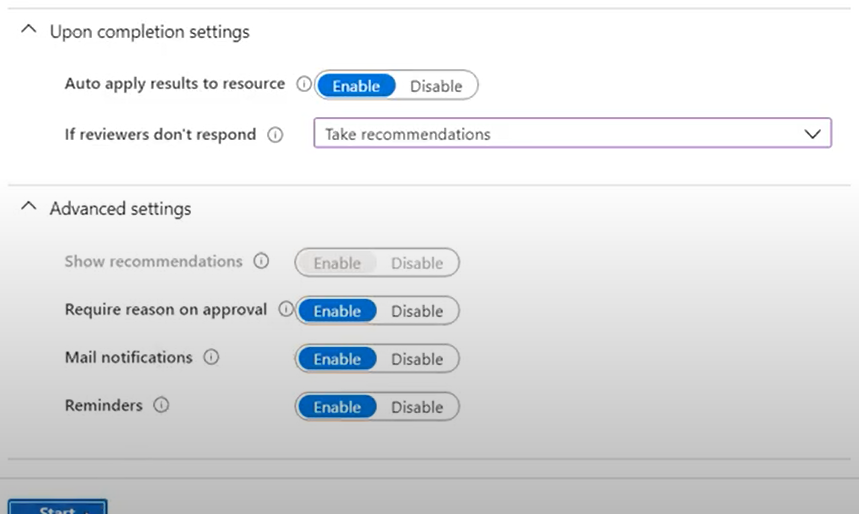Click info icon next to reviewers don't respond

275,134
